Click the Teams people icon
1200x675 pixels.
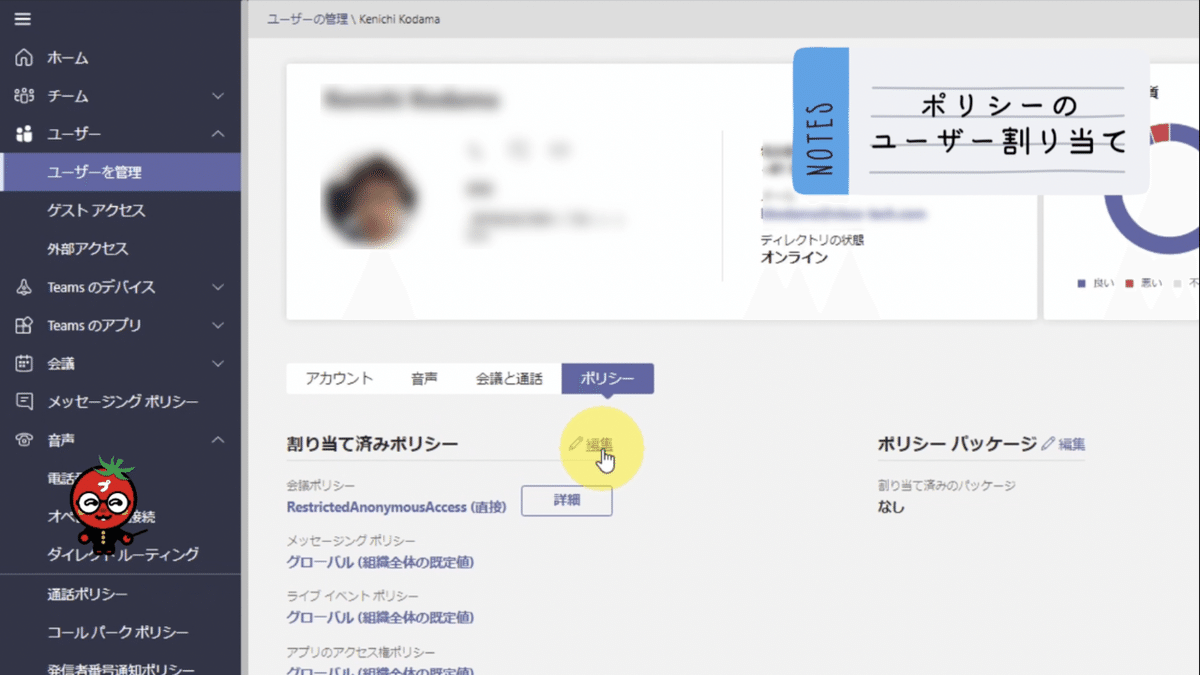pos(25,96)
